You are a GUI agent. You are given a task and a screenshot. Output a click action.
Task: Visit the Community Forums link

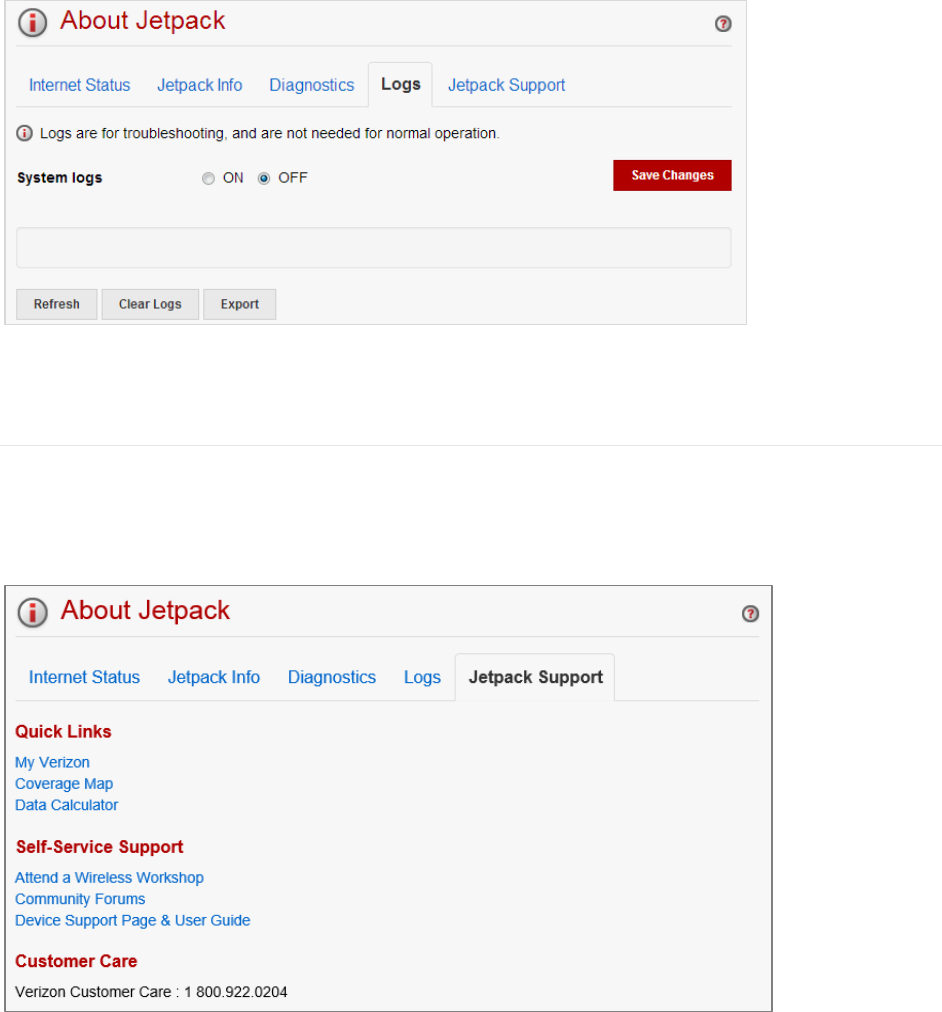click(80, 899)
